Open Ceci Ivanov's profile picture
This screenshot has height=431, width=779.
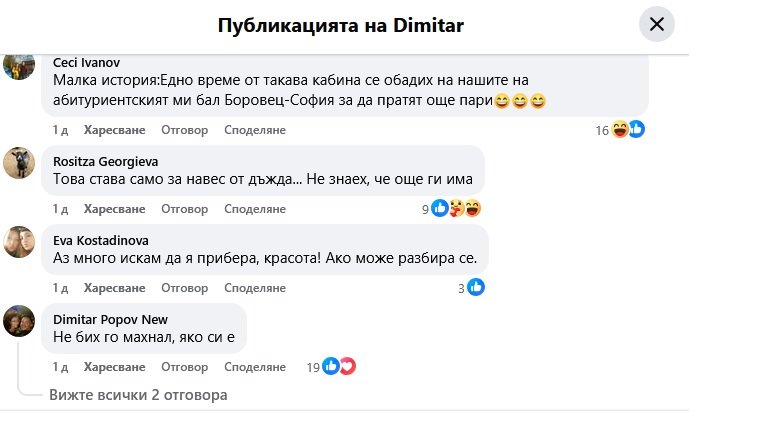(x=21, y=67)
